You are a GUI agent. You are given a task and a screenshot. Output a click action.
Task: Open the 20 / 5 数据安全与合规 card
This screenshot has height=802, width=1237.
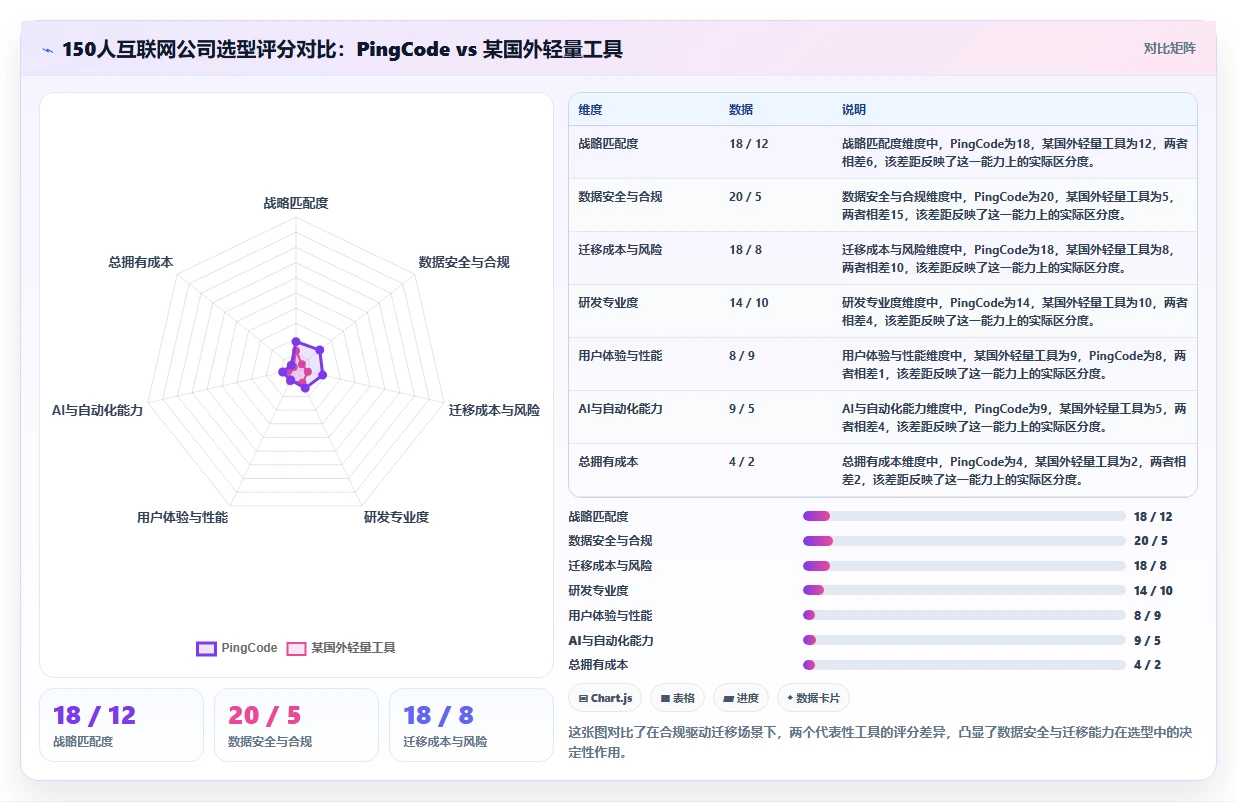[x=296, y=725]
